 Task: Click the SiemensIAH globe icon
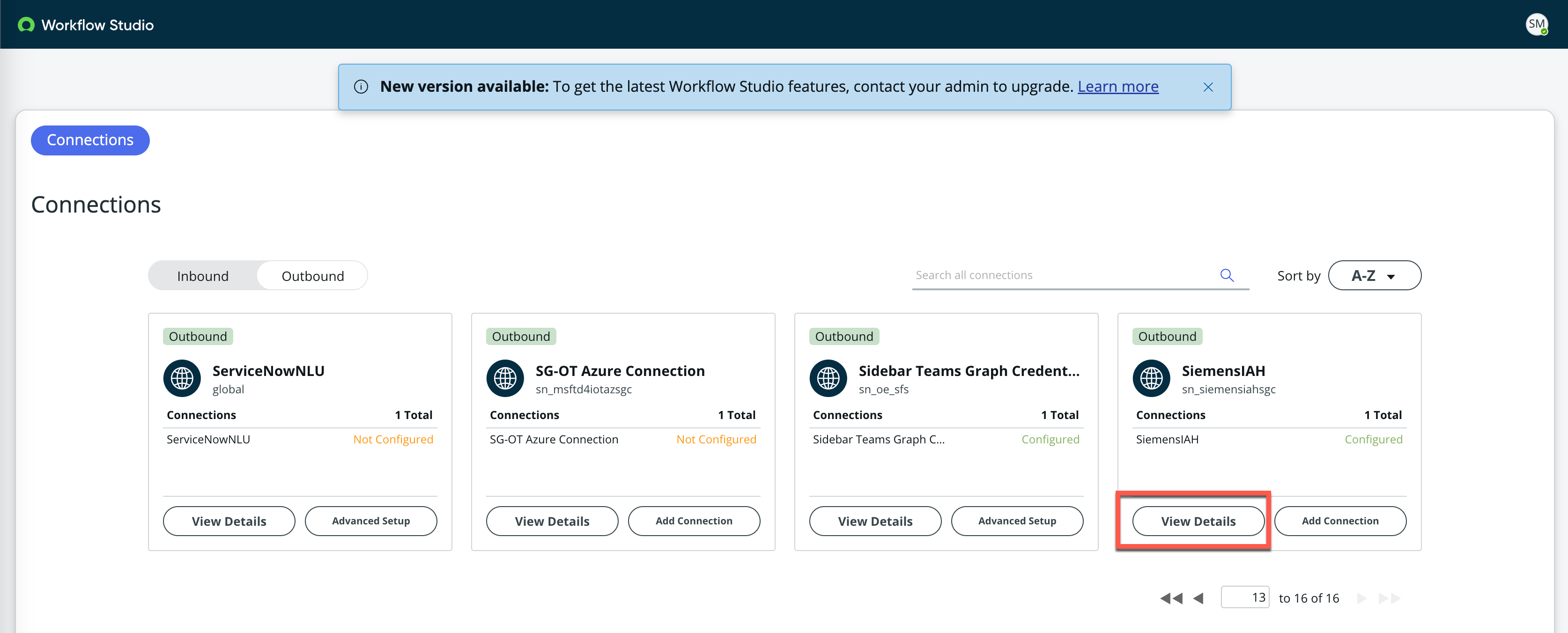tap(1152, 379)
